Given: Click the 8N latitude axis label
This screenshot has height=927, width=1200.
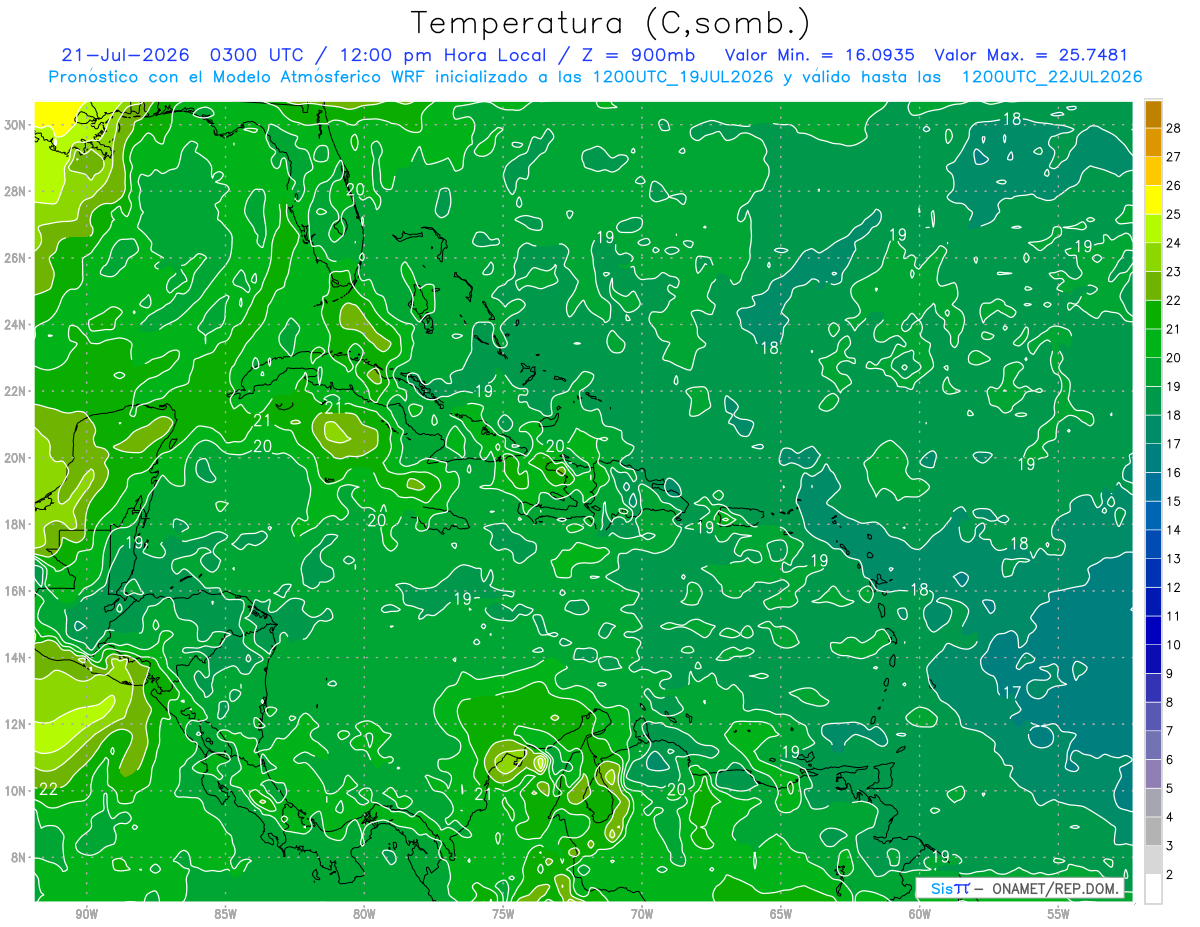Looking at the screenshot, I should (x=19, y=857).
